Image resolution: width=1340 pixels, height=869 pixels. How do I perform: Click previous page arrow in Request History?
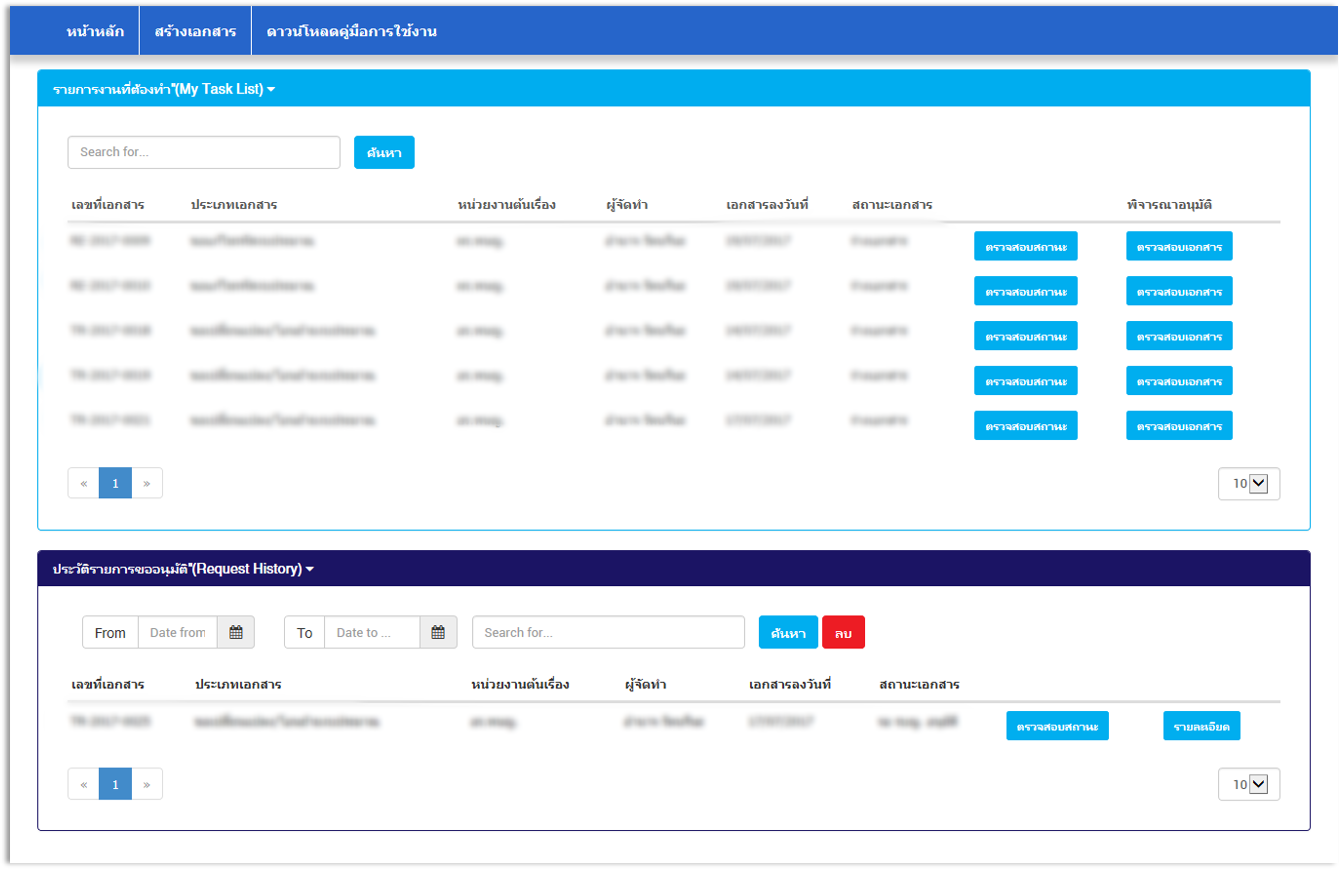coord(84,784)
